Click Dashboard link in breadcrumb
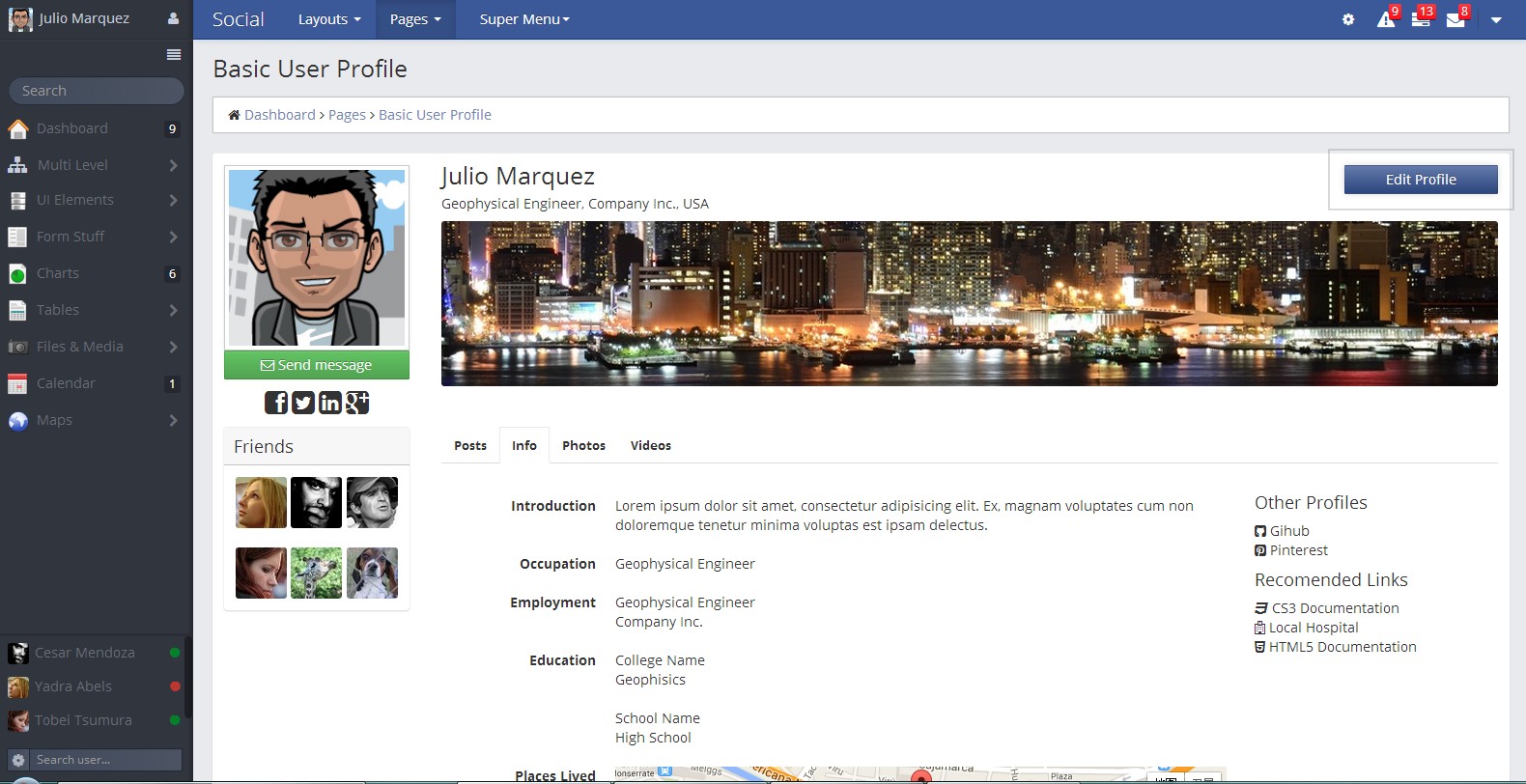This screenshot has width=1526, height=784. pyautogui.click(x=280, y=115)
